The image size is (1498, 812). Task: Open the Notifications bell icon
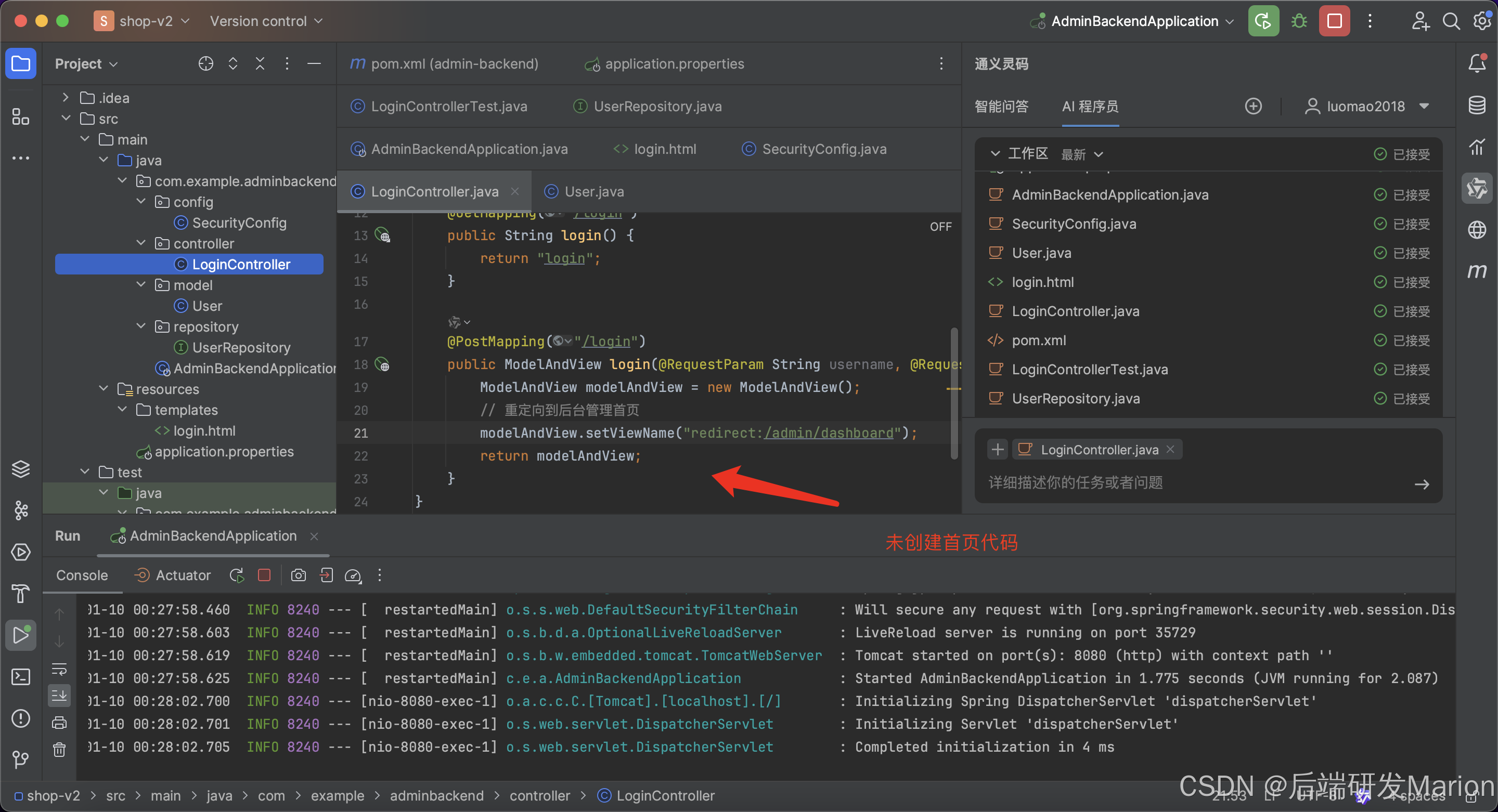pos(1477,63)
